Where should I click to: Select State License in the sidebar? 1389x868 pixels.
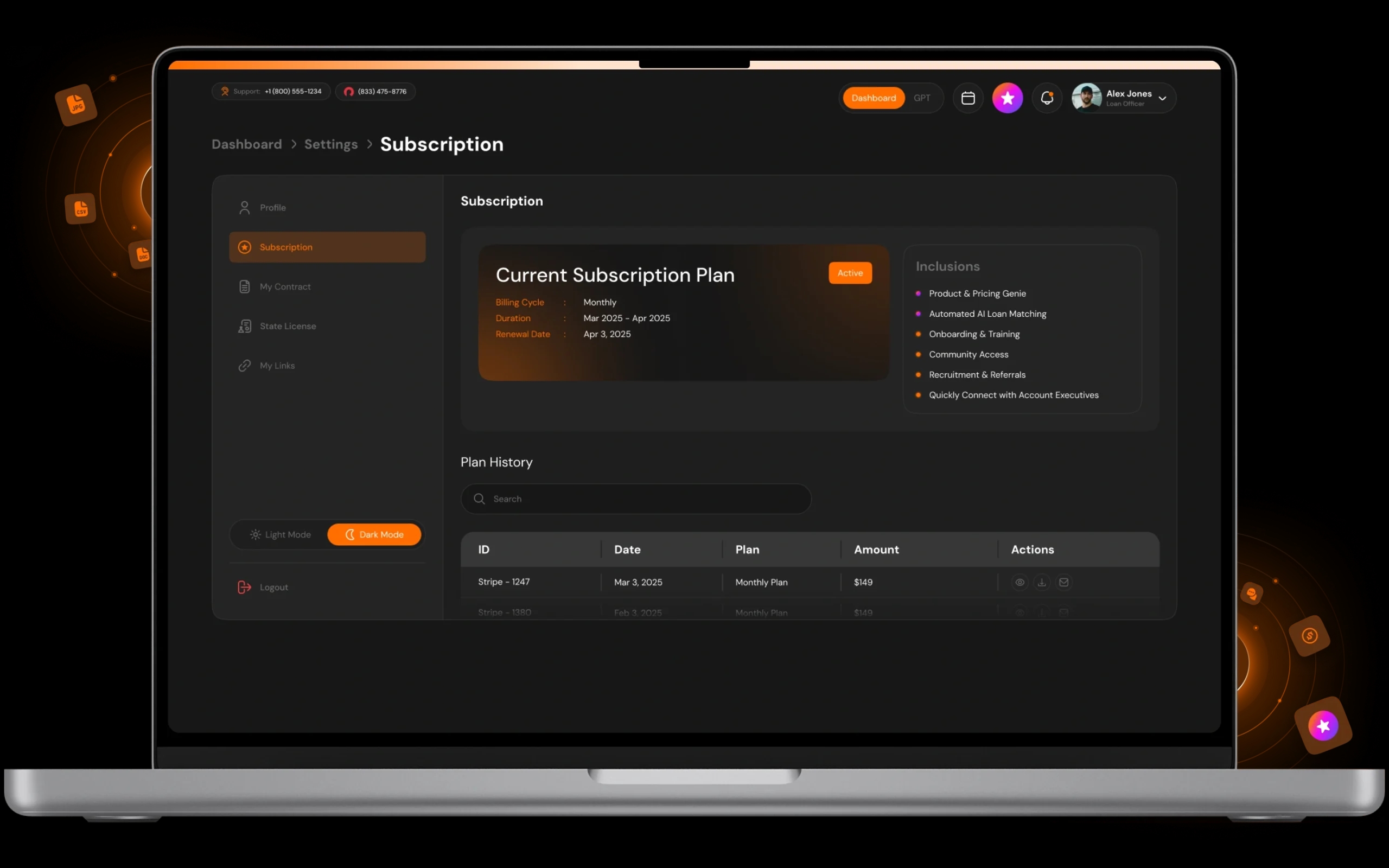[x=288, y=325]
